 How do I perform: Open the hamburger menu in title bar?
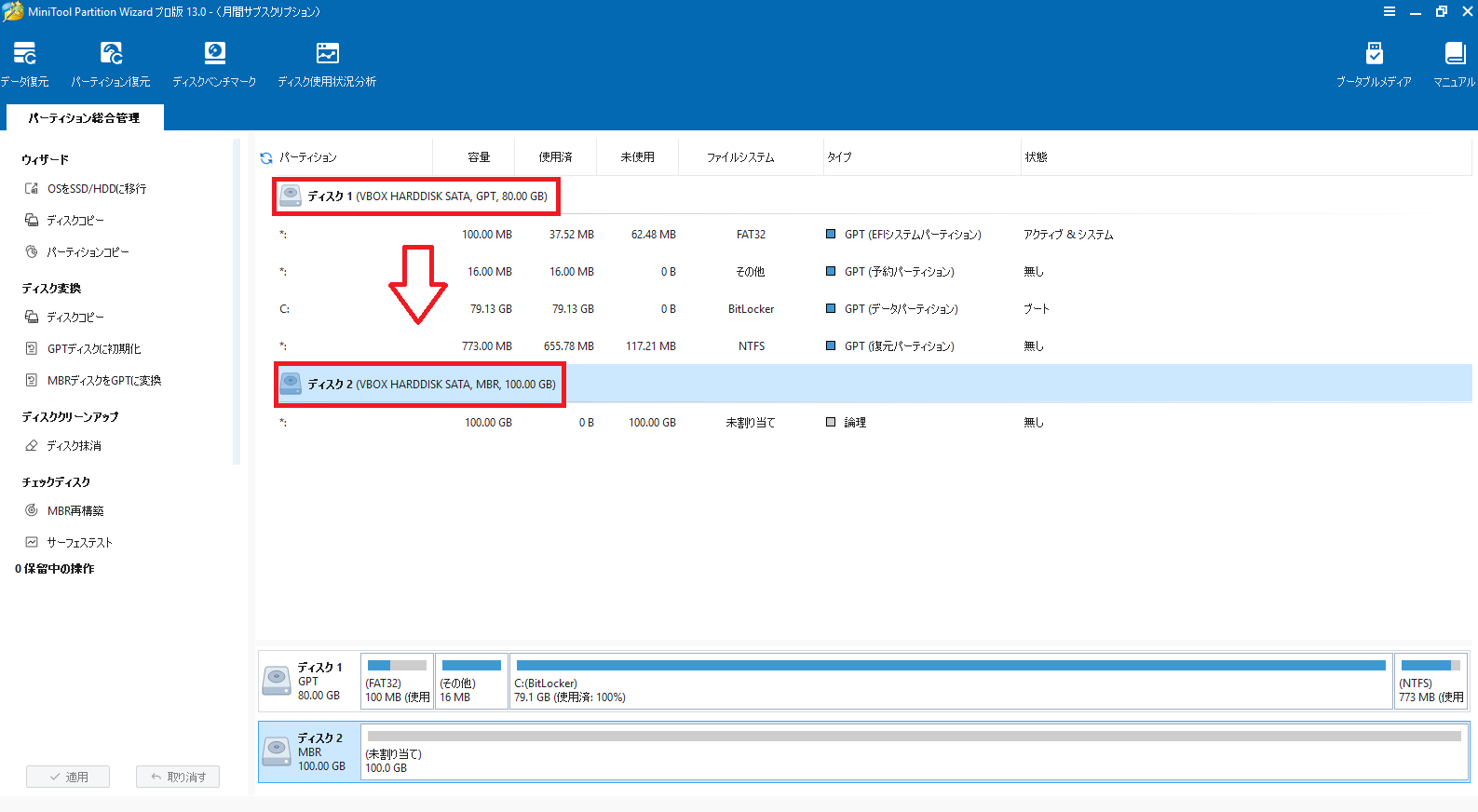[x=1389, y=11]
